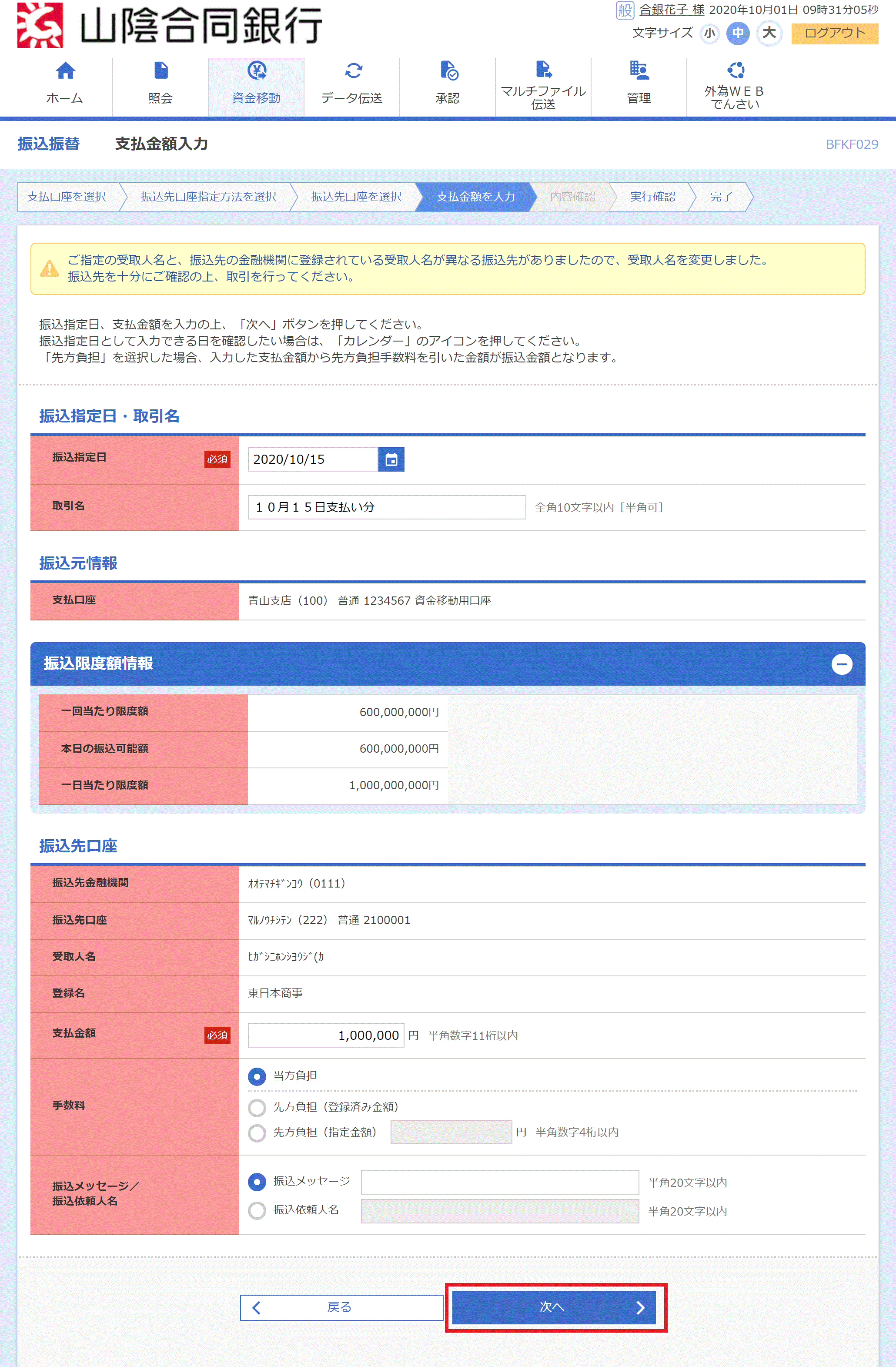Click the マルチファイル伝送 file icon
Image resolution: width=896 pixels, height=1367 pixels.
click(x=543, y=70)
